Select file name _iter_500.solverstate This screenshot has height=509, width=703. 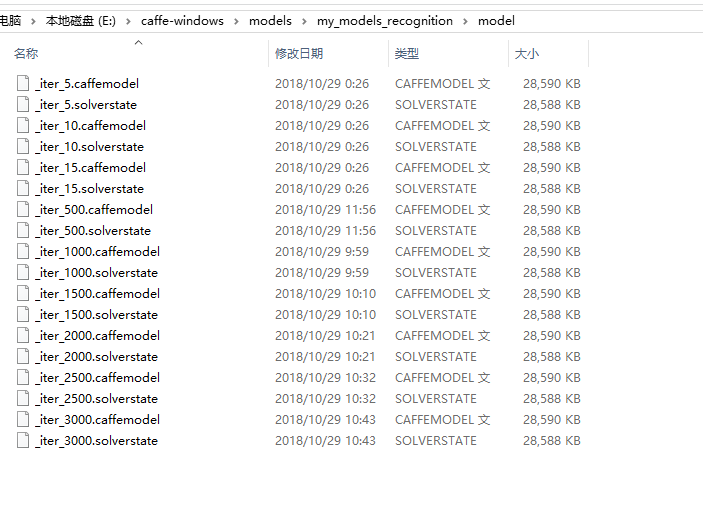pyautogui.click(x=93, y=231)
